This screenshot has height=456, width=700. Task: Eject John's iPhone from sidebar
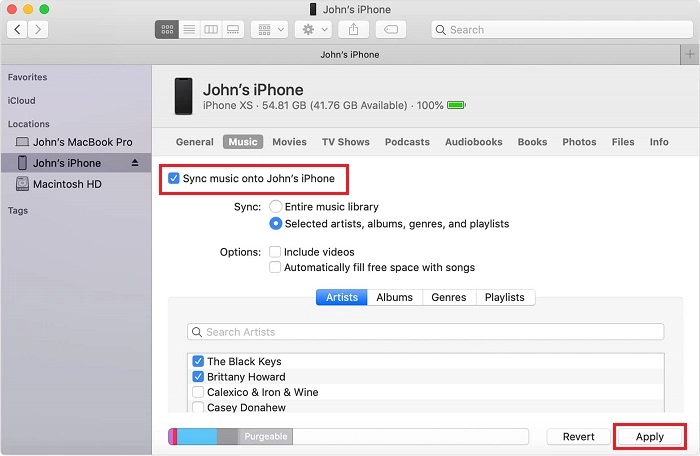tap(135, 163)
